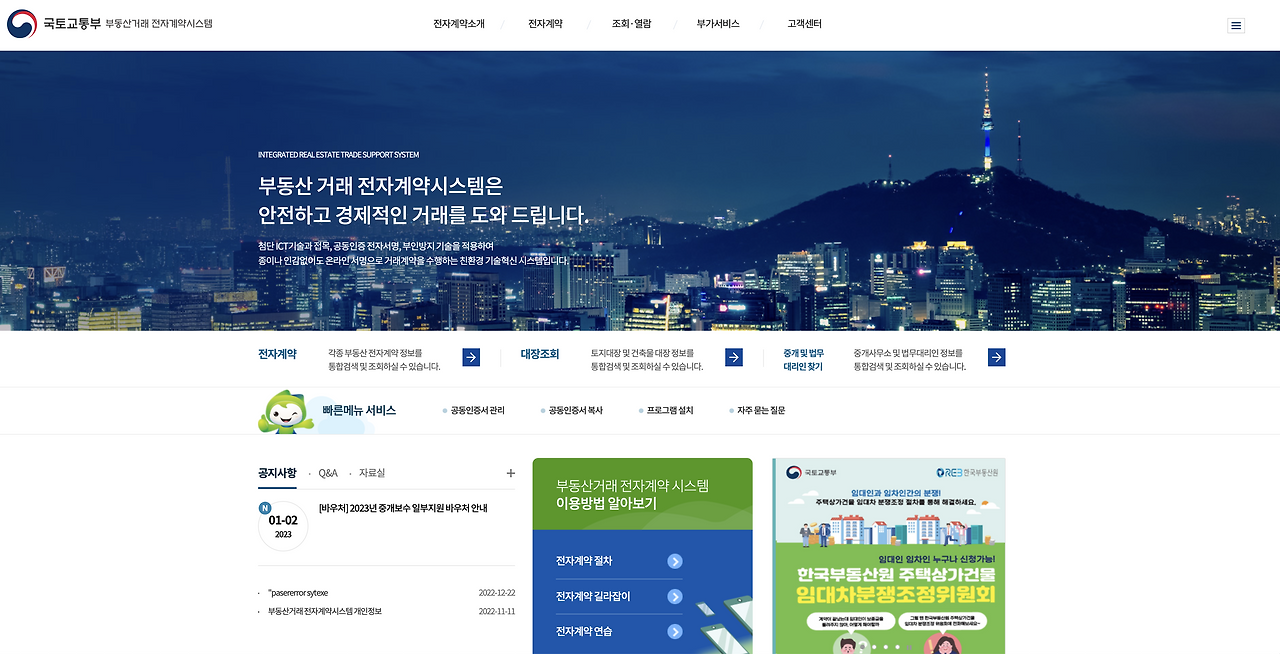Viewport: 1280px width, 654px height.
Task: Click circular arrow next to 전자계약 절차
Action: coord(673,561)
